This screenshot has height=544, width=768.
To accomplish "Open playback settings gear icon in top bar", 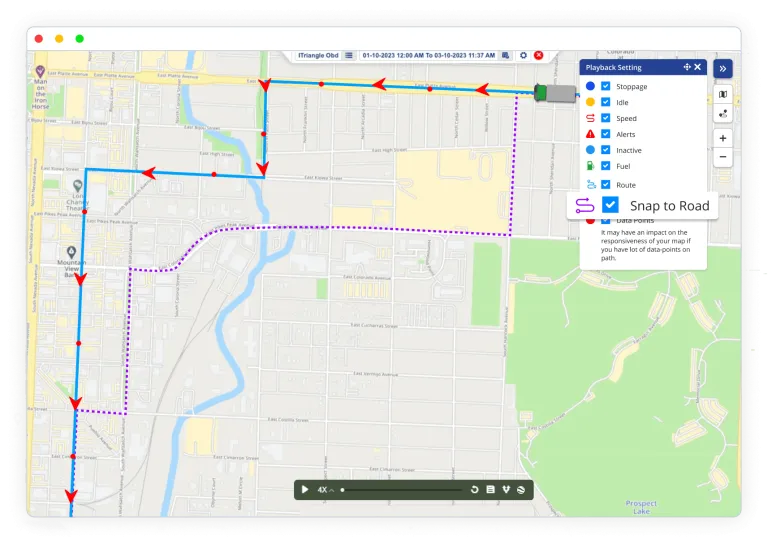I will [523, 55].
